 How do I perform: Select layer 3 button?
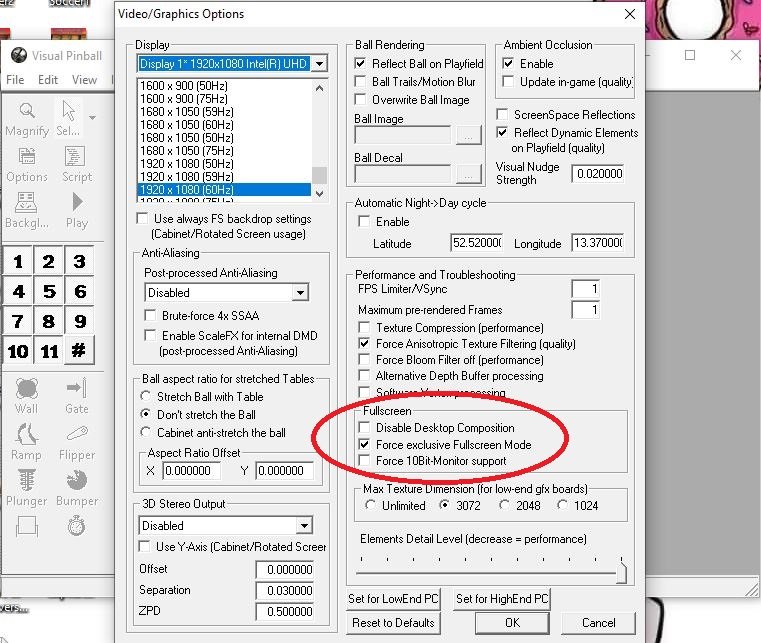[79, 262]
